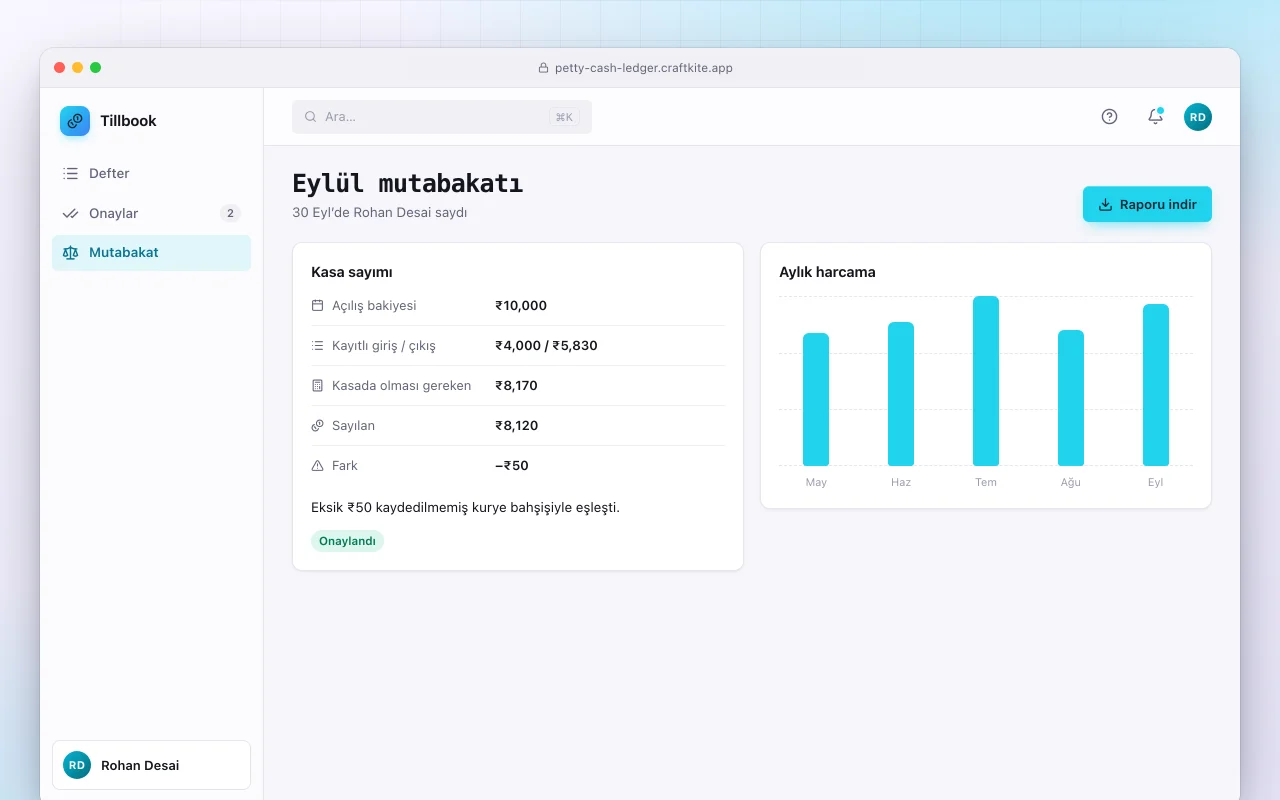Click the Defter list icon in sidebar

coord(70,173)
